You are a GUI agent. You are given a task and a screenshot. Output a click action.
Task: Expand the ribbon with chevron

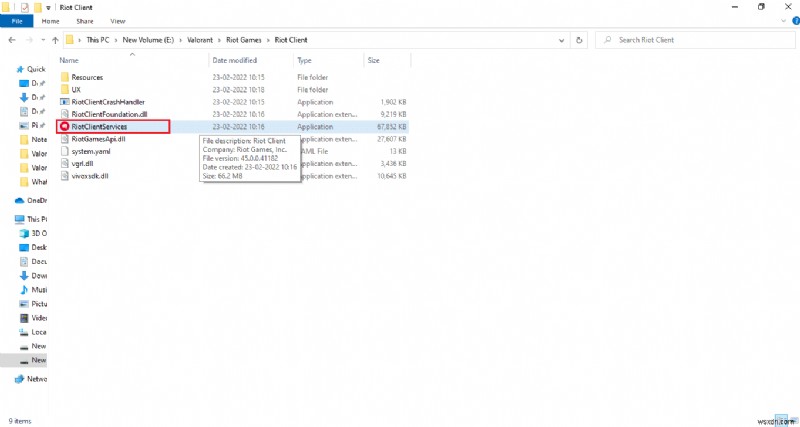(x=784, y=21)
